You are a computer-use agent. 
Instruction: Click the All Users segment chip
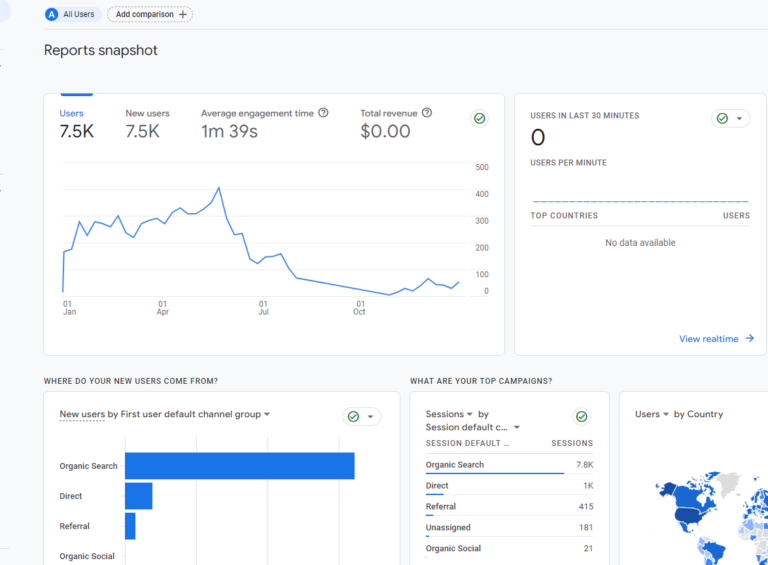point(72,14)
